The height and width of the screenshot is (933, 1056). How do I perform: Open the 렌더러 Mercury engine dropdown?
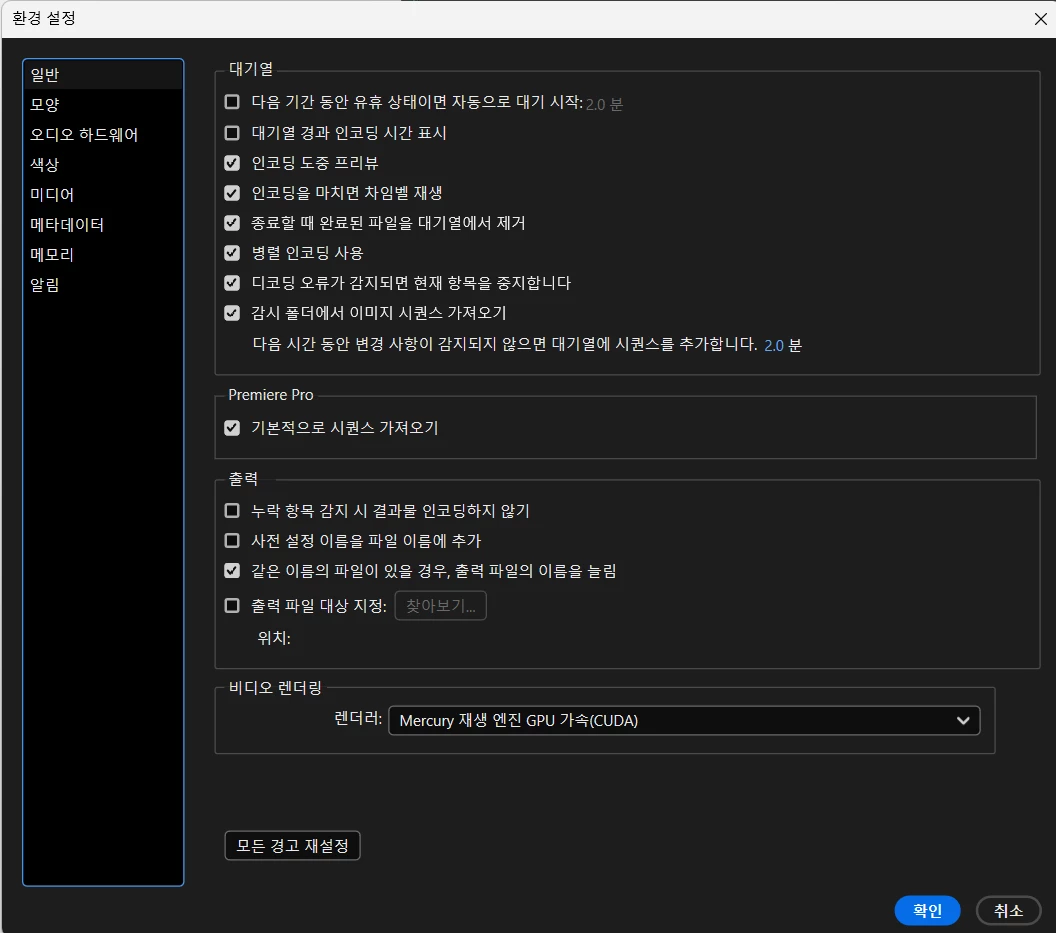pos(684,721)
